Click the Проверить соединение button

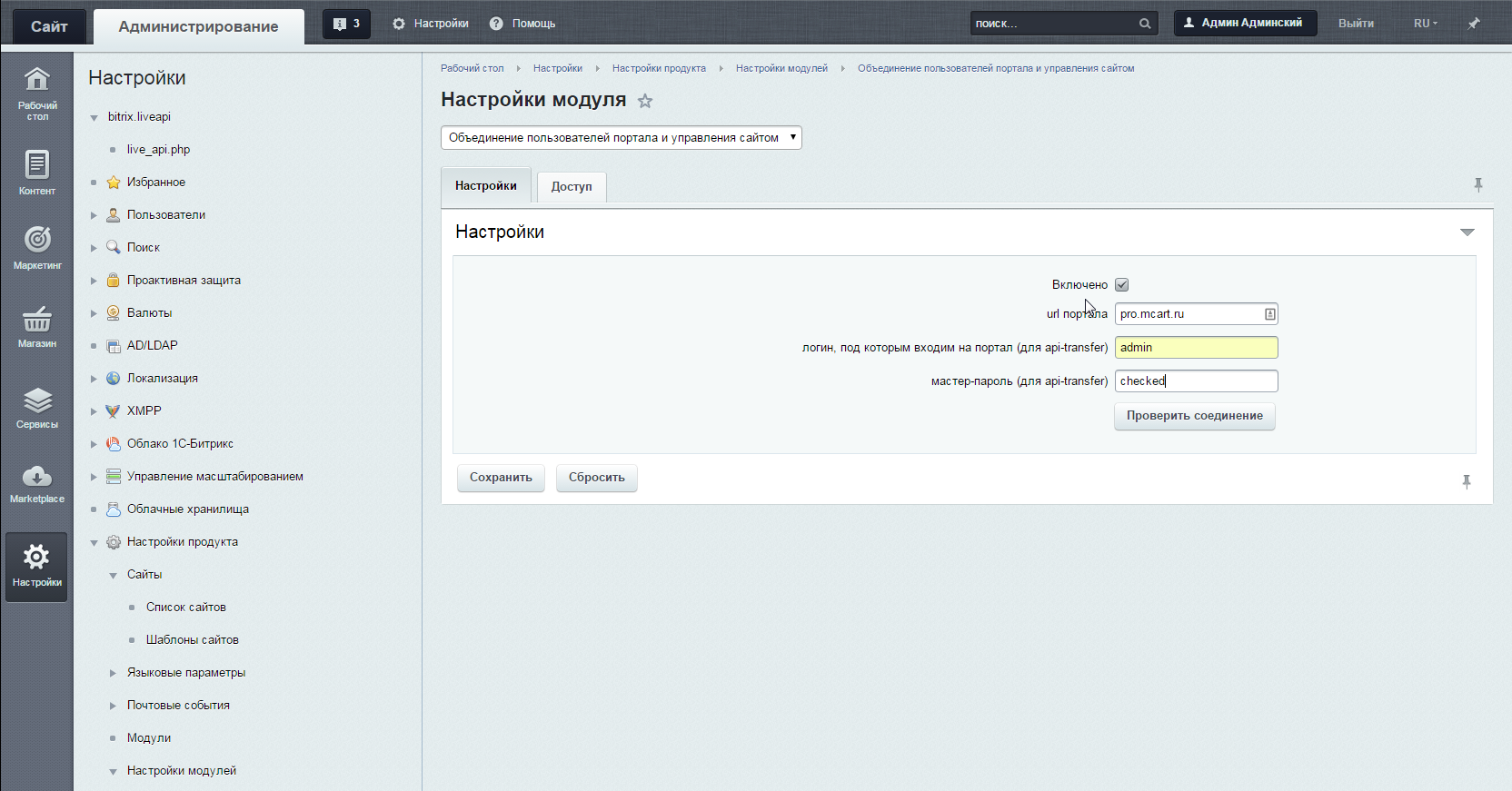pyautogui.click(x=1195, y=416)
